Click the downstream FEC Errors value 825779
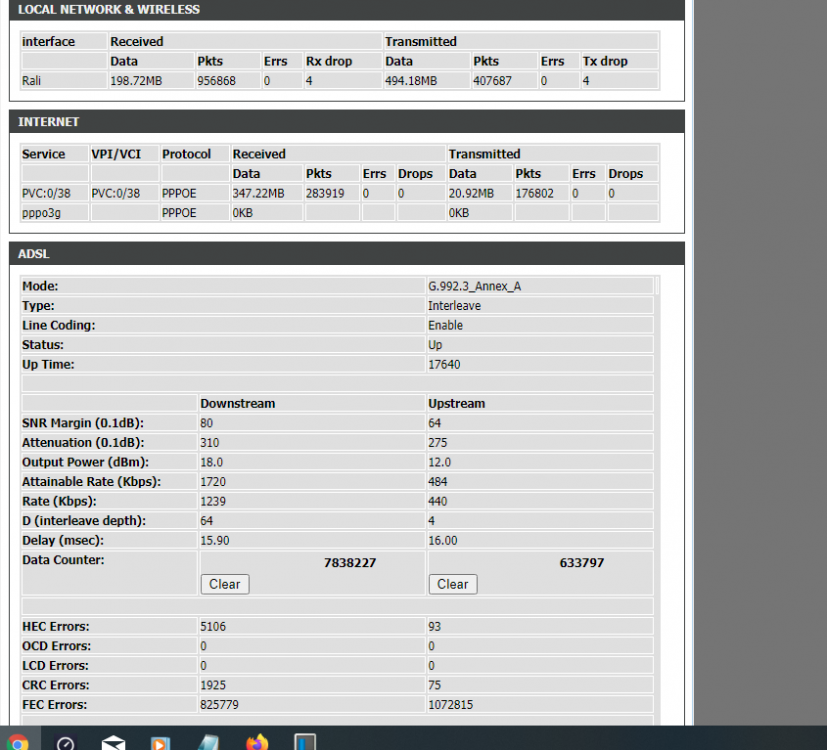The height and width of the screenshot is (750, 827). tap(220, 705)
